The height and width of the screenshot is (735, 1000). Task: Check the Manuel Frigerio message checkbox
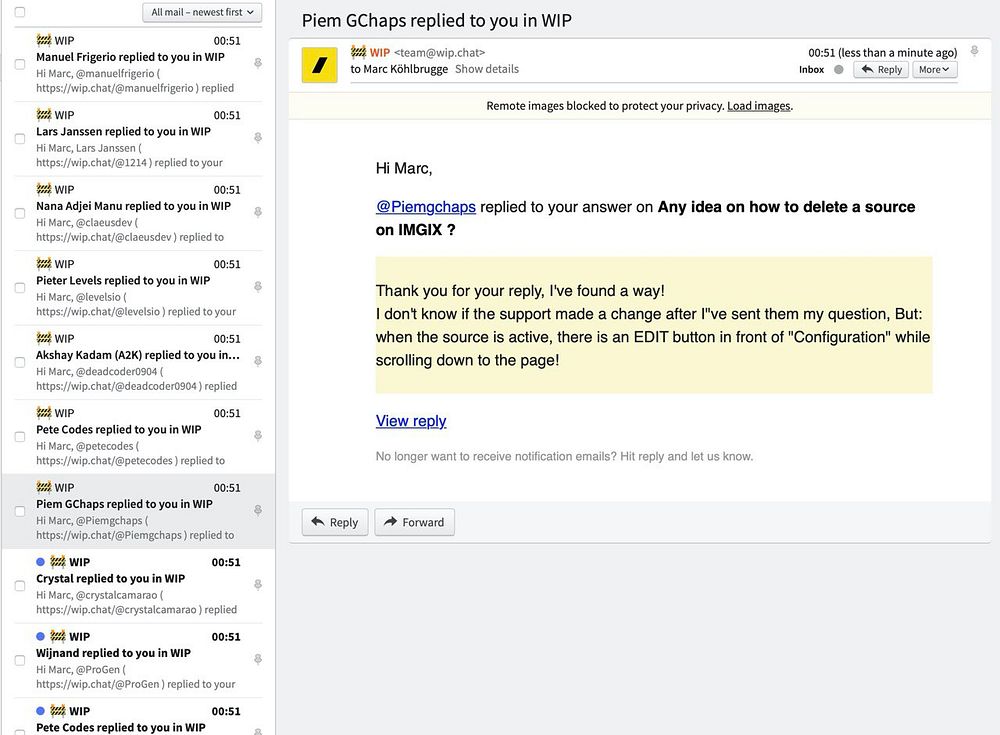pos(20,64)
